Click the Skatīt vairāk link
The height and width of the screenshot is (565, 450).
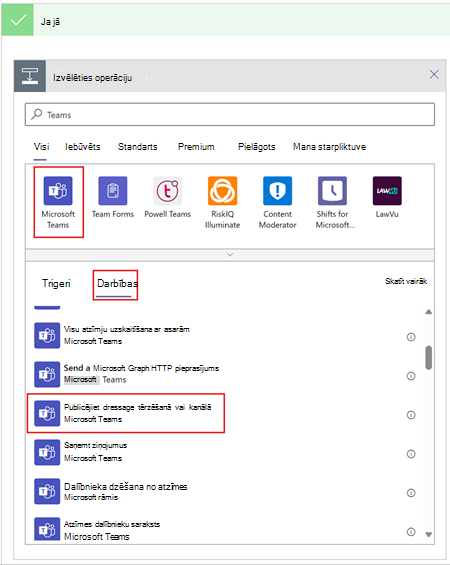point(406,281)
